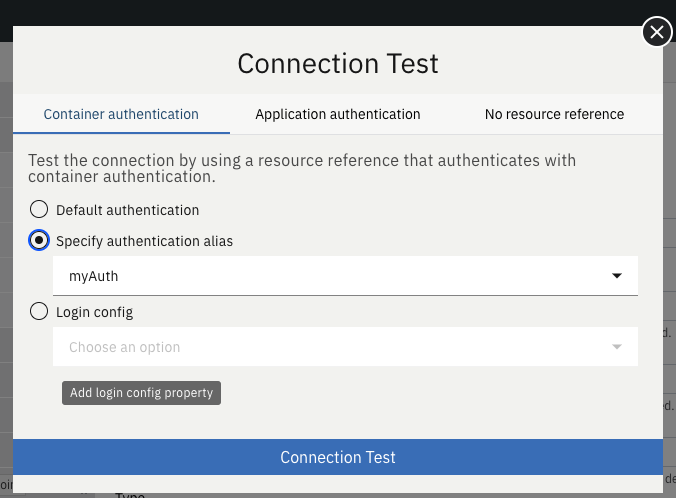The height and width of the screenshot is (498, 676).
Task: Click the arrow of the login config dropdown
Action: point(617,347)
